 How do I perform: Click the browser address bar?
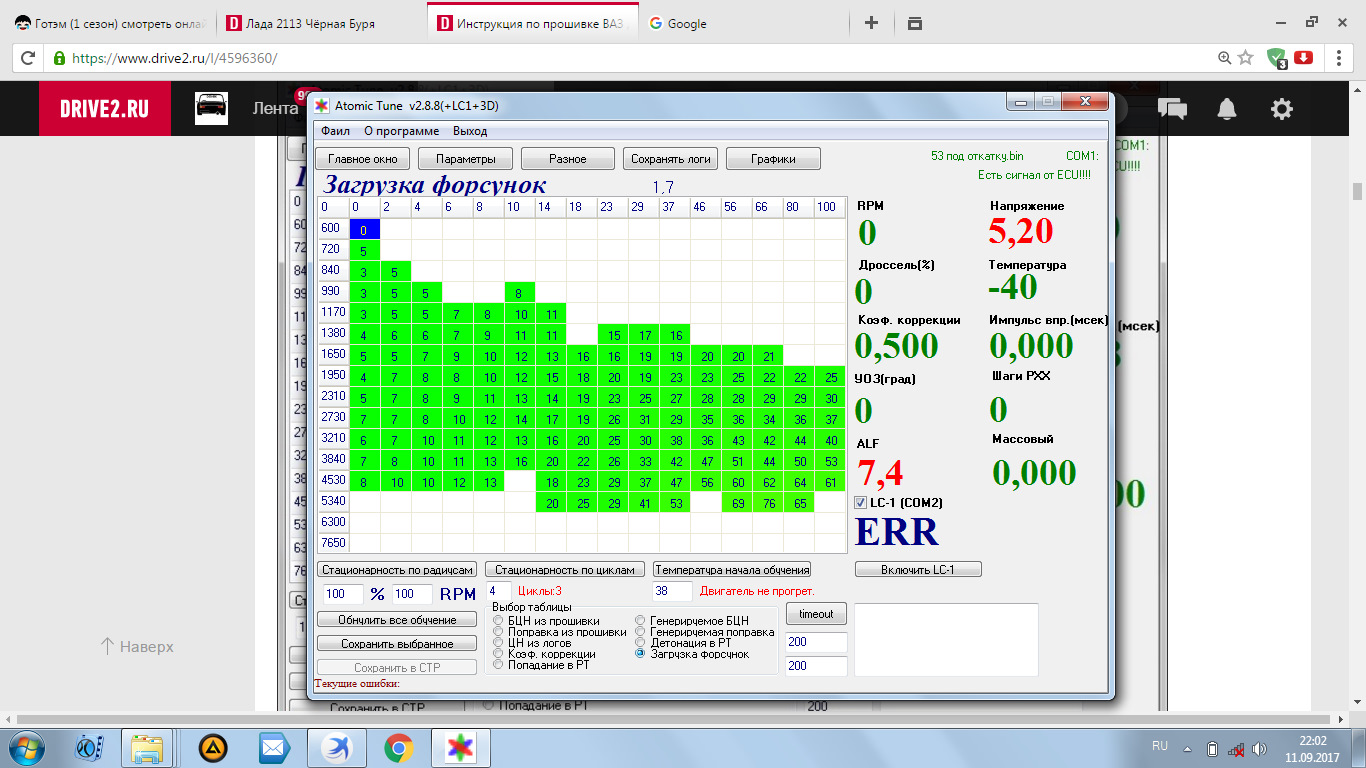pos(640,58)
